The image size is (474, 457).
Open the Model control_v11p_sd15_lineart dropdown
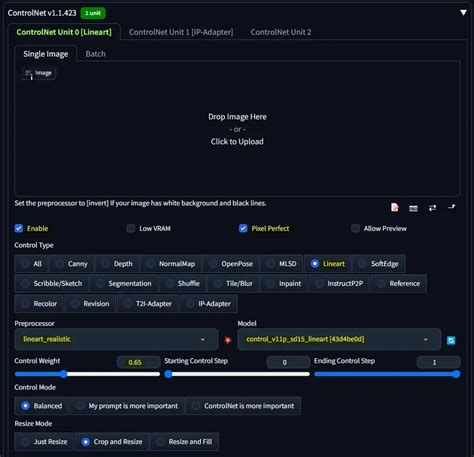click(339, 339)
